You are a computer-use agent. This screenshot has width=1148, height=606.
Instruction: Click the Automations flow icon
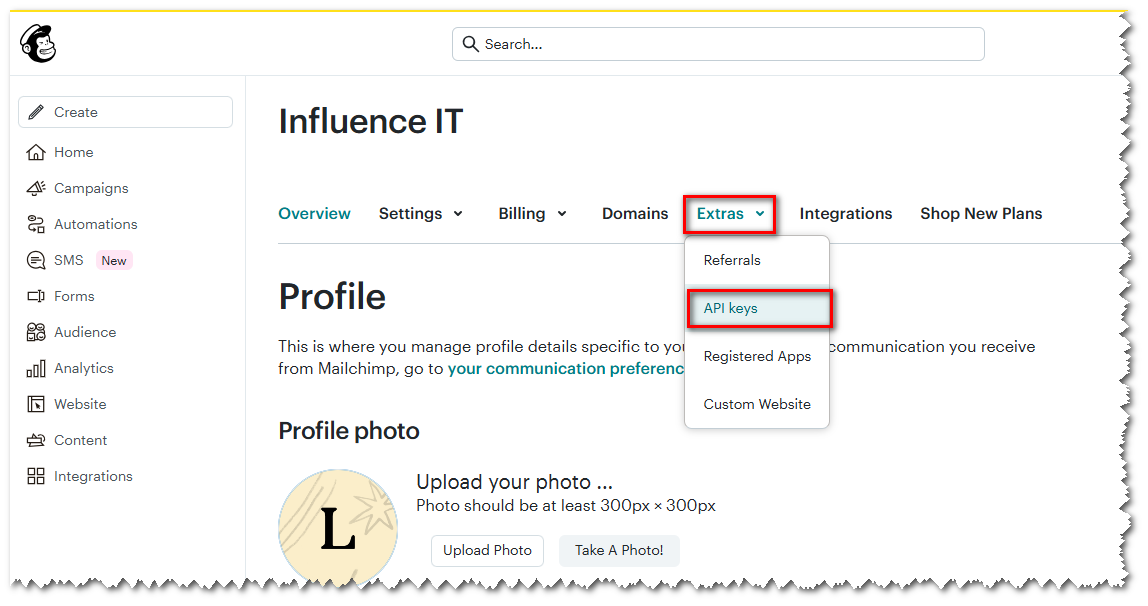click(x=36, y=224)
